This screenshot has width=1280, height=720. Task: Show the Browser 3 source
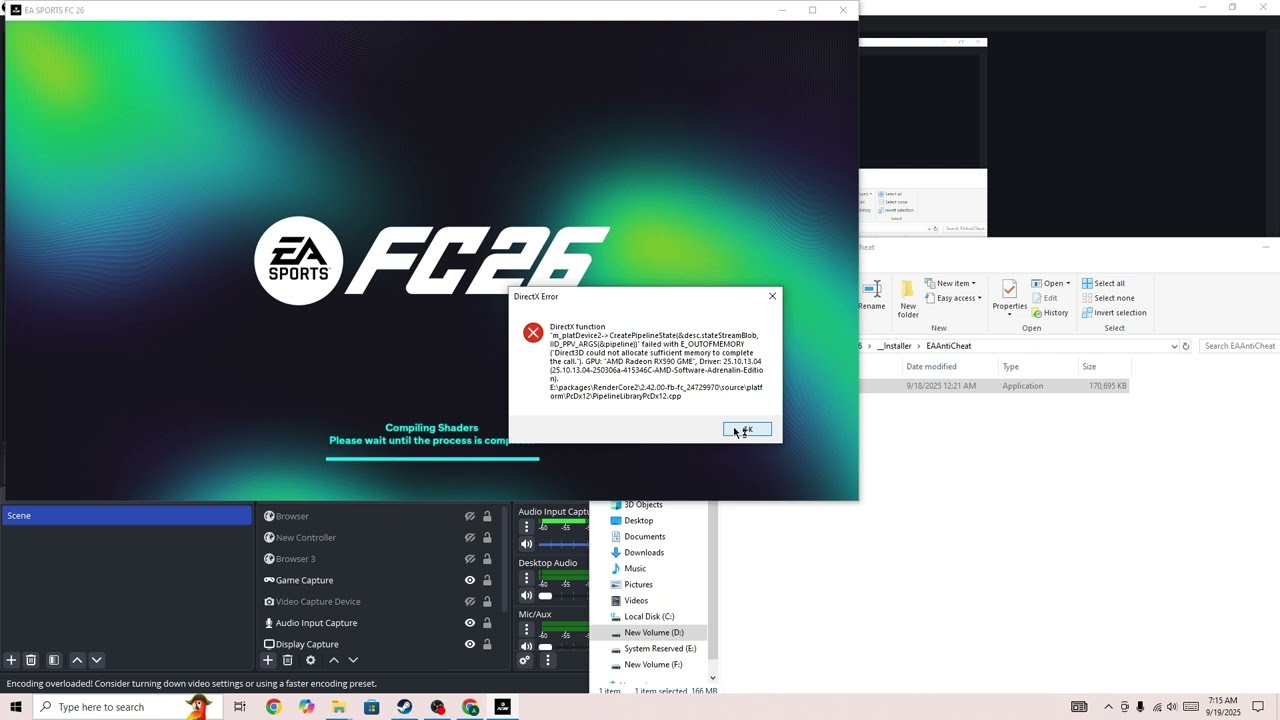469,559
